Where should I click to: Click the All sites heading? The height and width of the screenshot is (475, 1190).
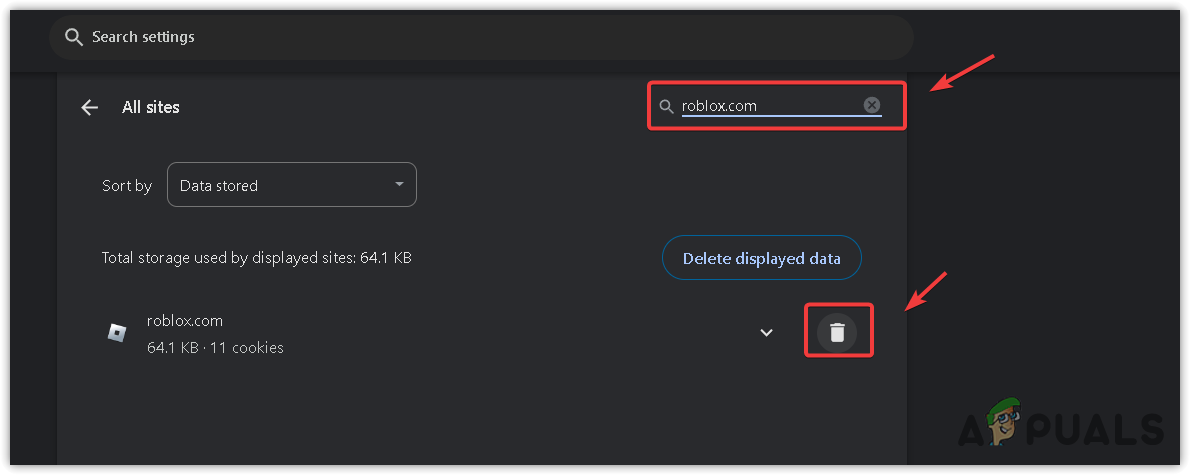coord(151,107)
